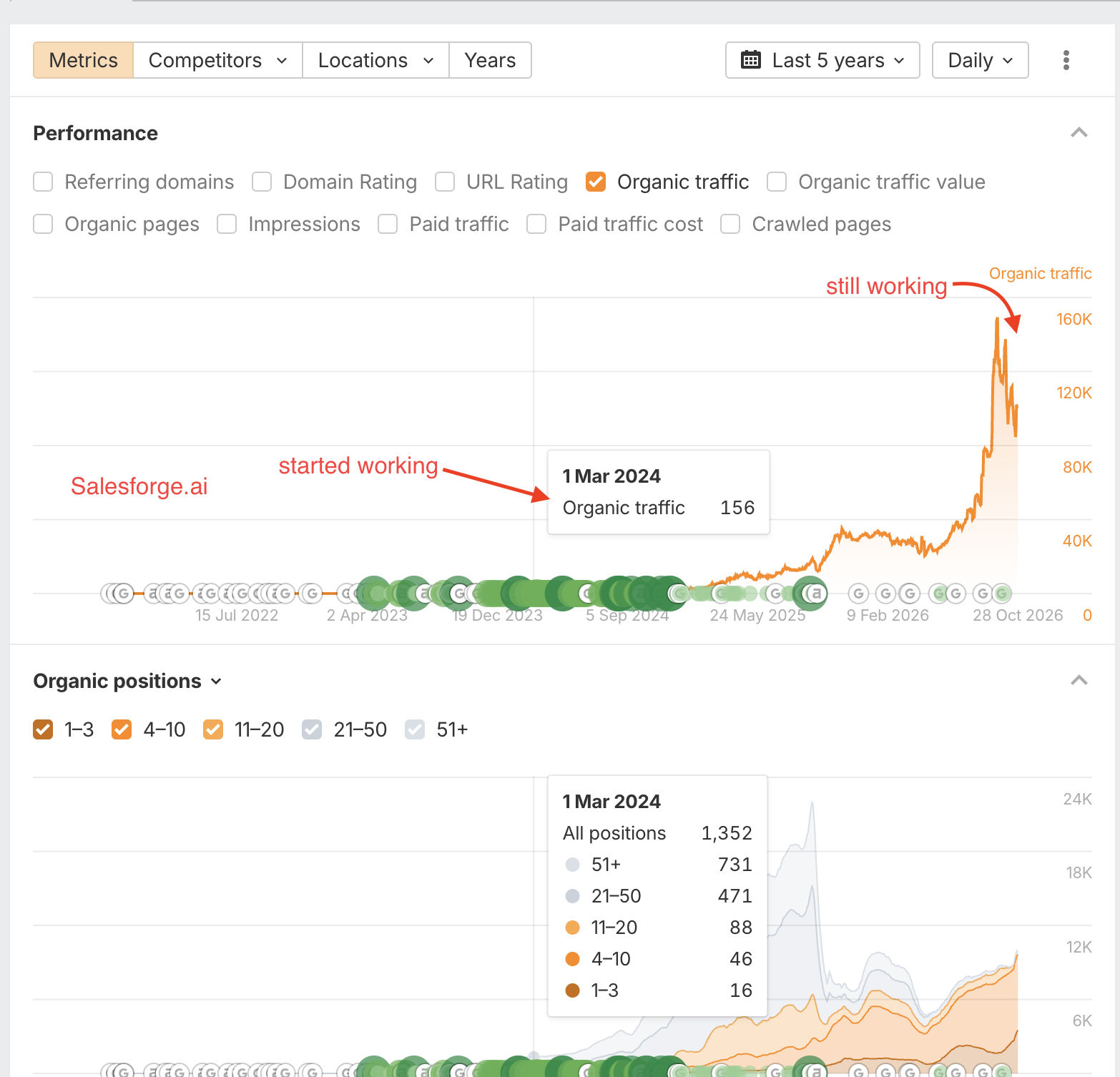This screenshot has height=1077, width=1120.
Task: Open the Daily interval dropdown
Action: pyautogui.click(x=980, y=60)
